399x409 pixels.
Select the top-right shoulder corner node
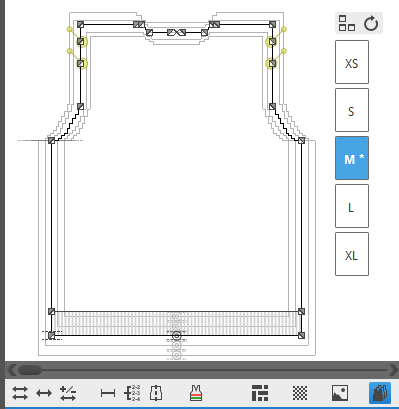(272, 24)
